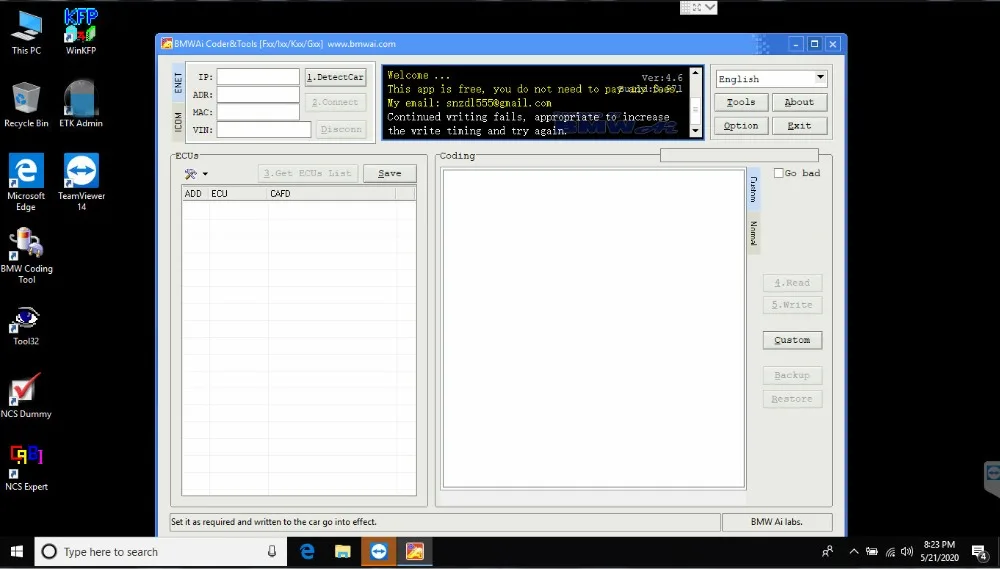Launch Microsoft Edge from the desktop
Image resolution: width=1000 pixels, height=569 pixels.
pos(26,182)
